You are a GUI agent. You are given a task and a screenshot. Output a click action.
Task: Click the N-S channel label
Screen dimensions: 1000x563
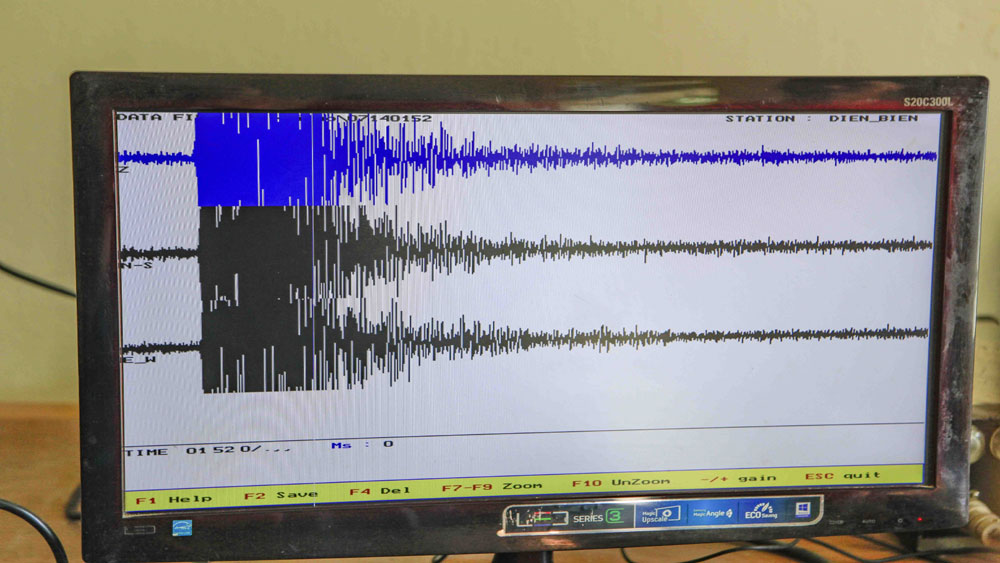click(134, 265)
